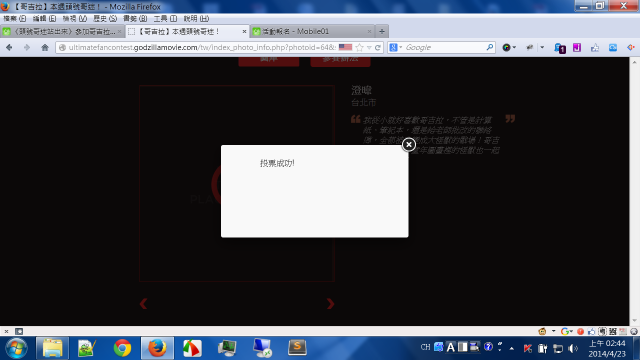Reload the current page
Image resolution: width=640 pixels, height=360 pixels.
[378, 47]
